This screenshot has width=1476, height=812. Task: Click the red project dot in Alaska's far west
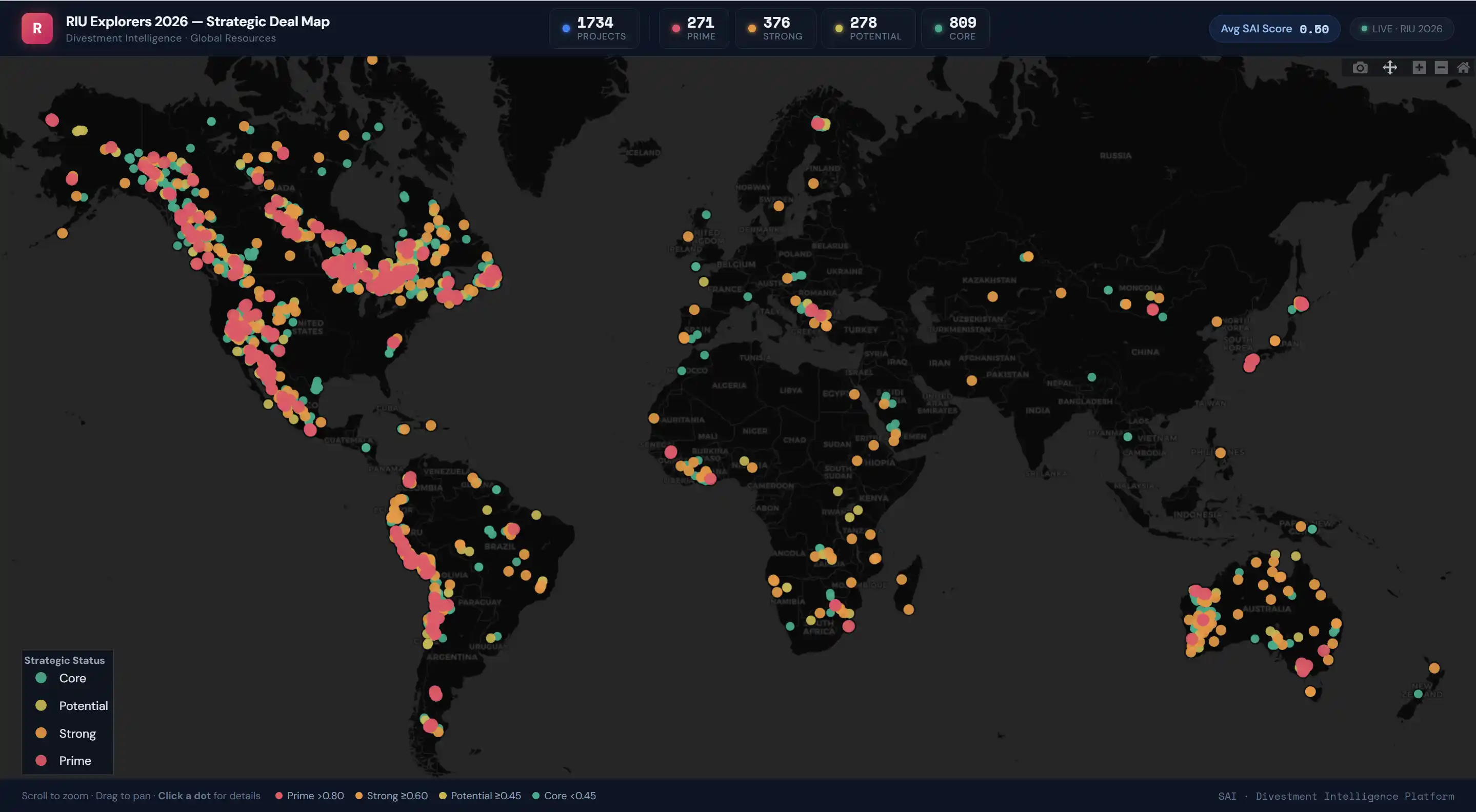click(x=52, y=119)
